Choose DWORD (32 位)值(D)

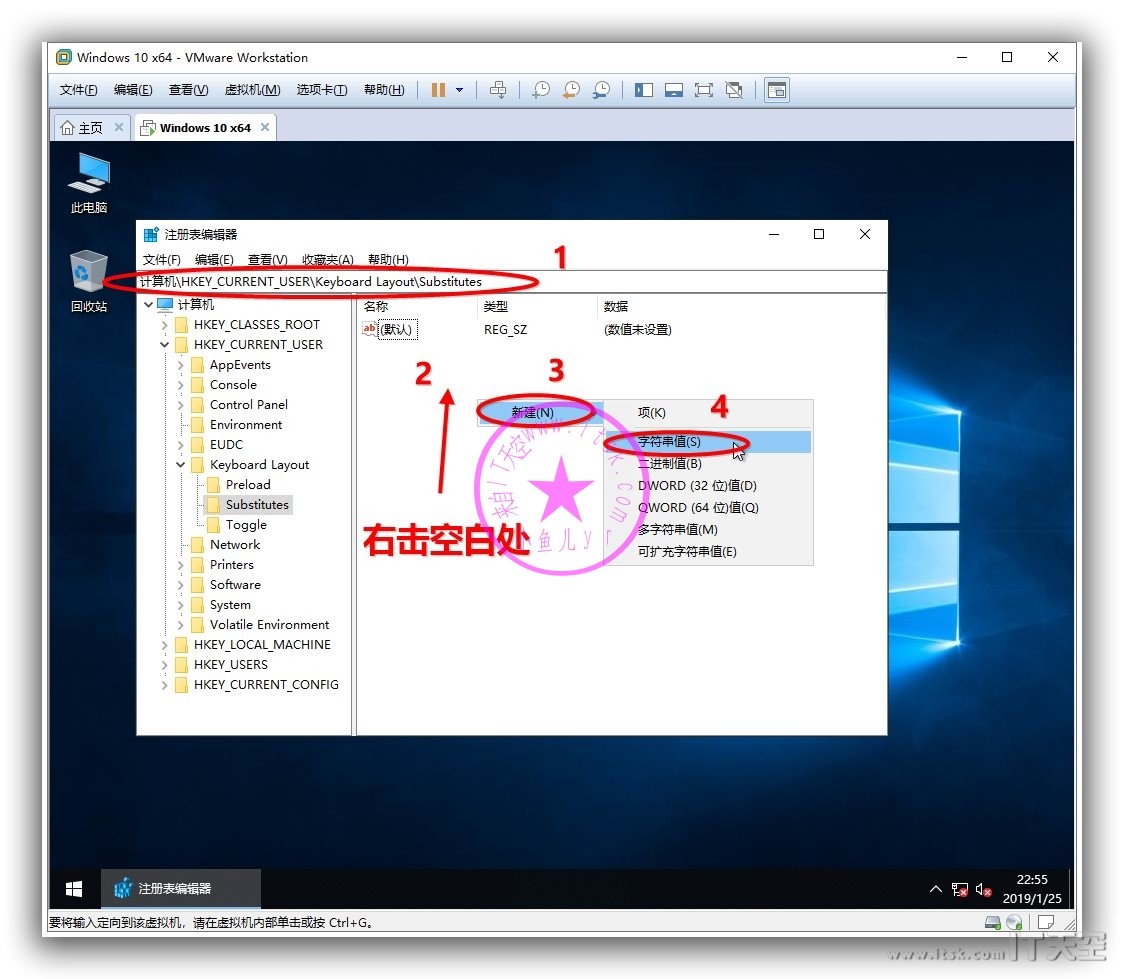pyautogui.click(x=709, y=486)
